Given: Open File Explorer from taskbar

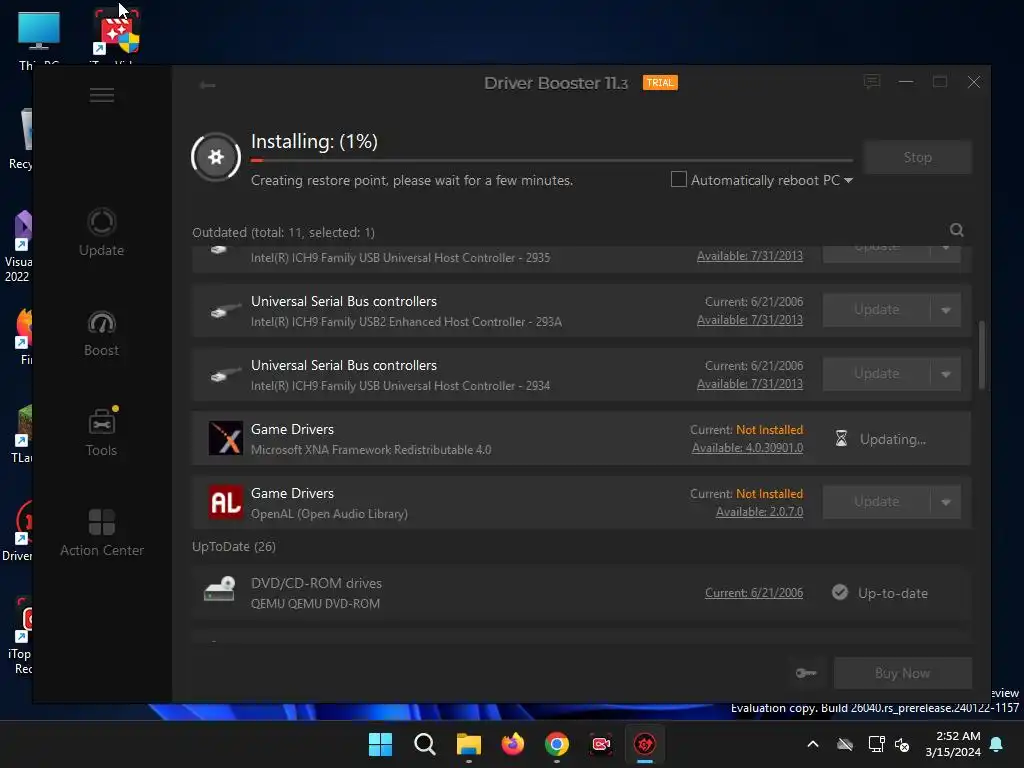Looking at the screenshot, I should [468, 744].
